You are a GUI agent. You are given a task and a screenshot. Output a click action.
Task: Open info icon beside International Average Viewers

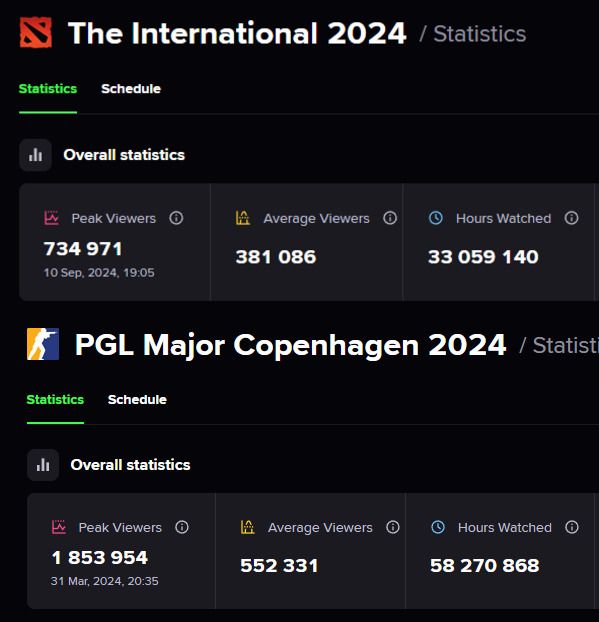[390, 218]
